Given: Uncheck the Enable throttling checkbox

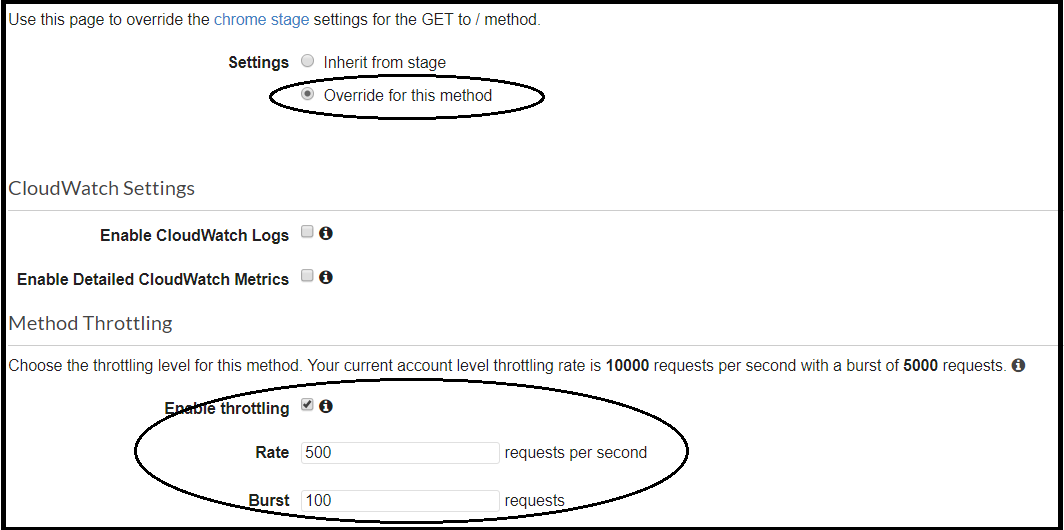Looking at the screenshot, I should (x=308, y=406).
